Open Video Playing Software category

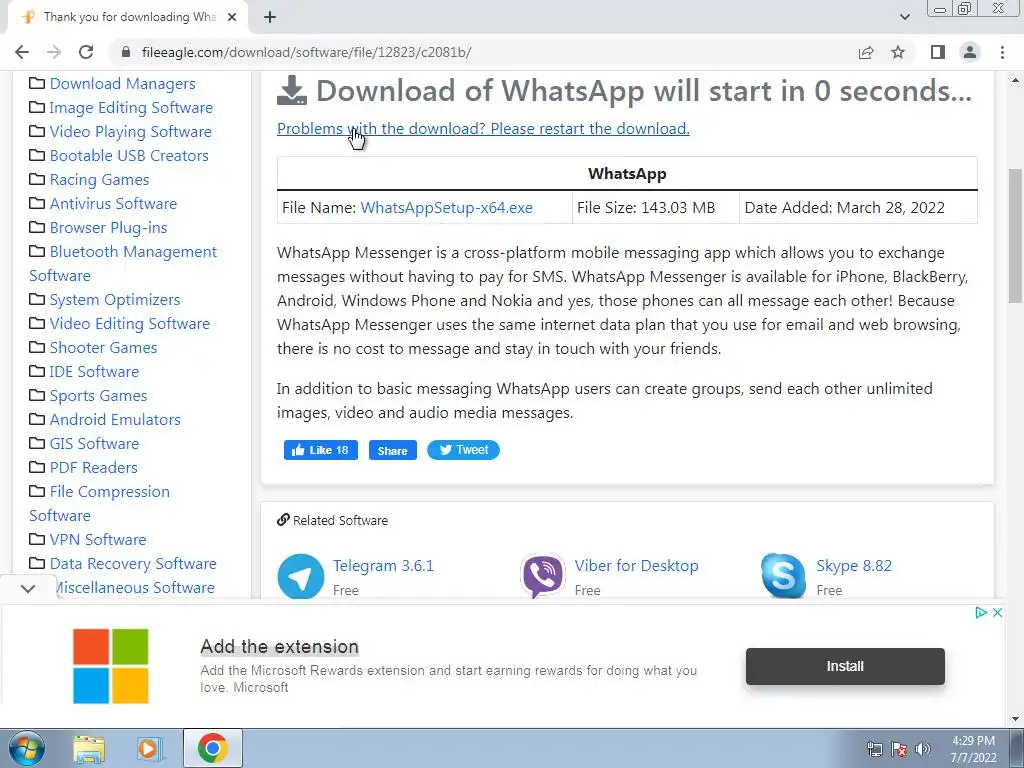coord(131,132)
